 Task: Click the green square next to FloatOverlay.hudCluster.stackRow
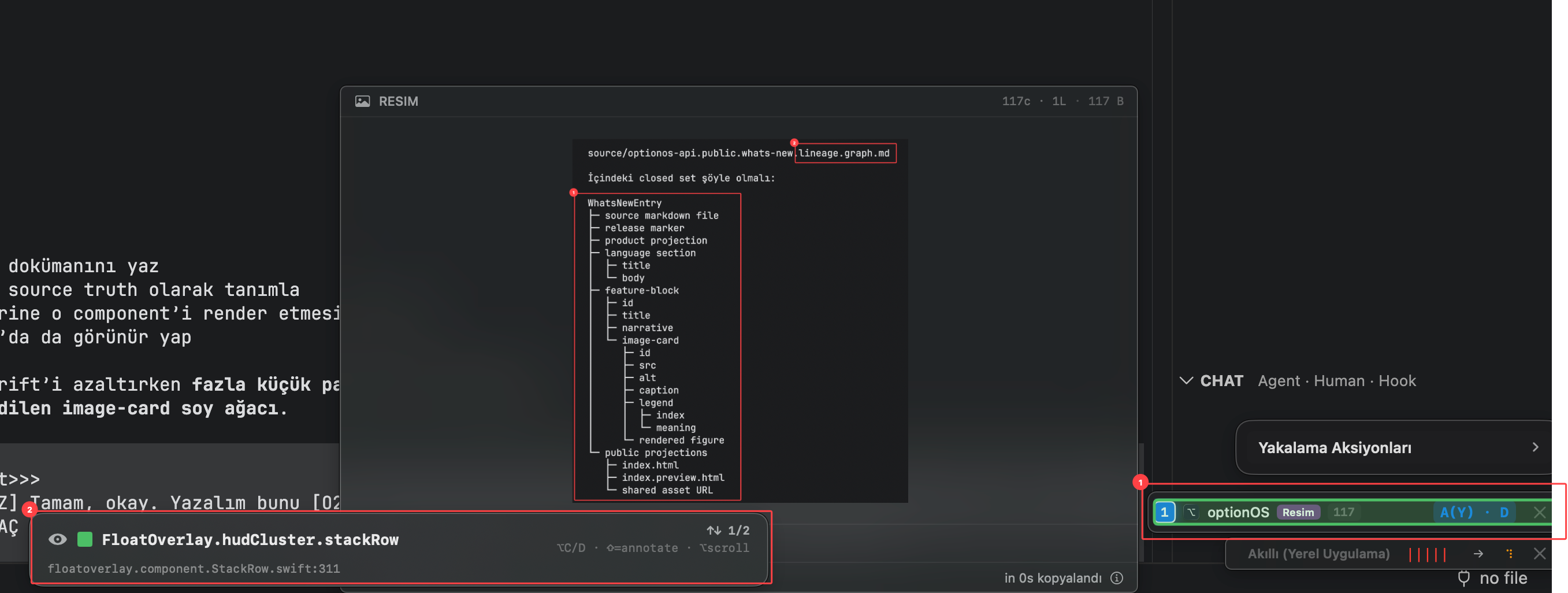(x=86, y=539)
